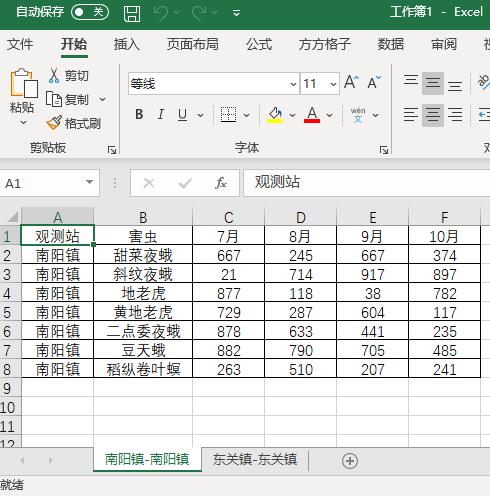Screen dimensions: 490x496
Task: Click the Redo arrow icon
Action: (199, 13)
